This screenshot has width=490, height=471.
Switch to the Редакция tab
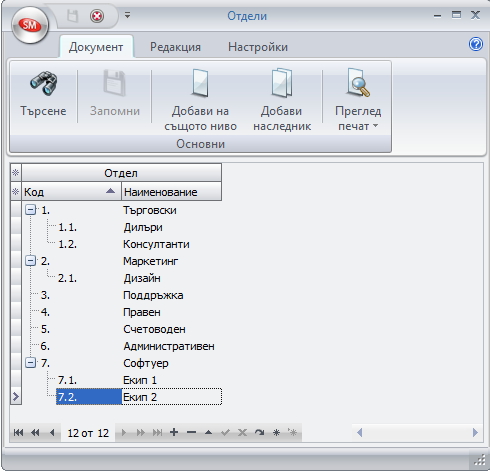pyautogui.click(x=175, y=47)
